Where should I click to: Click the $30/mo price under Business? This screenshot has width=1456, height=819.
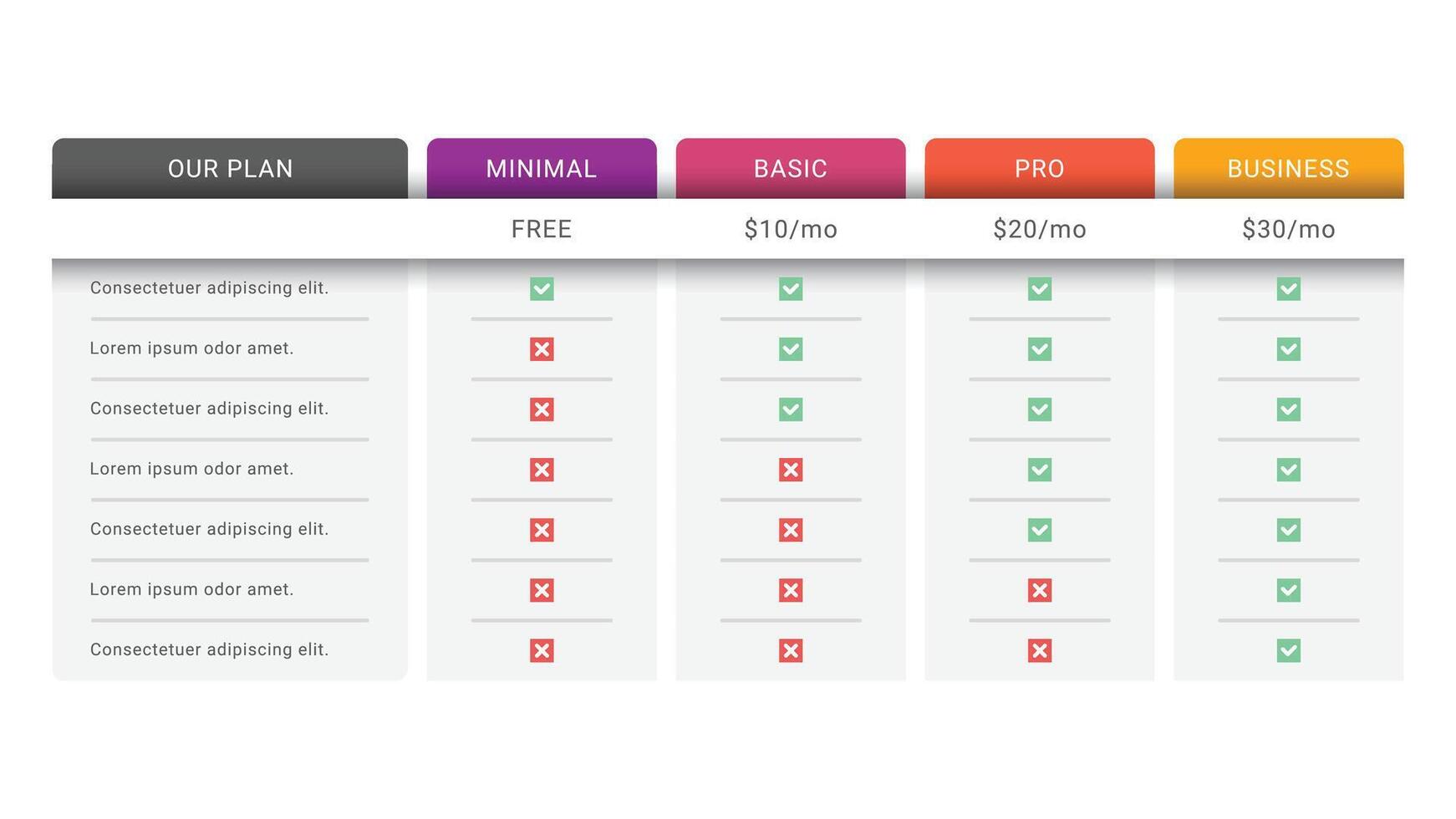coord(1288,229)
